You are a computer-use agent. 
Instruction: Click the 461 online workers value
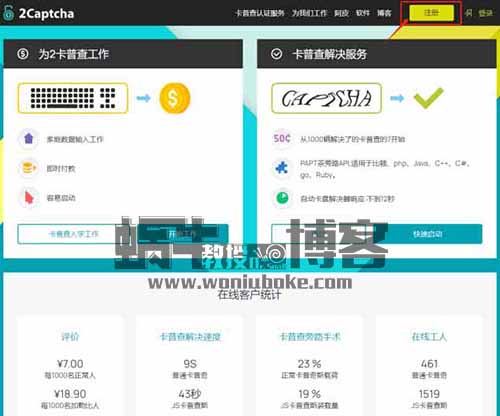[x=429, y=364]
